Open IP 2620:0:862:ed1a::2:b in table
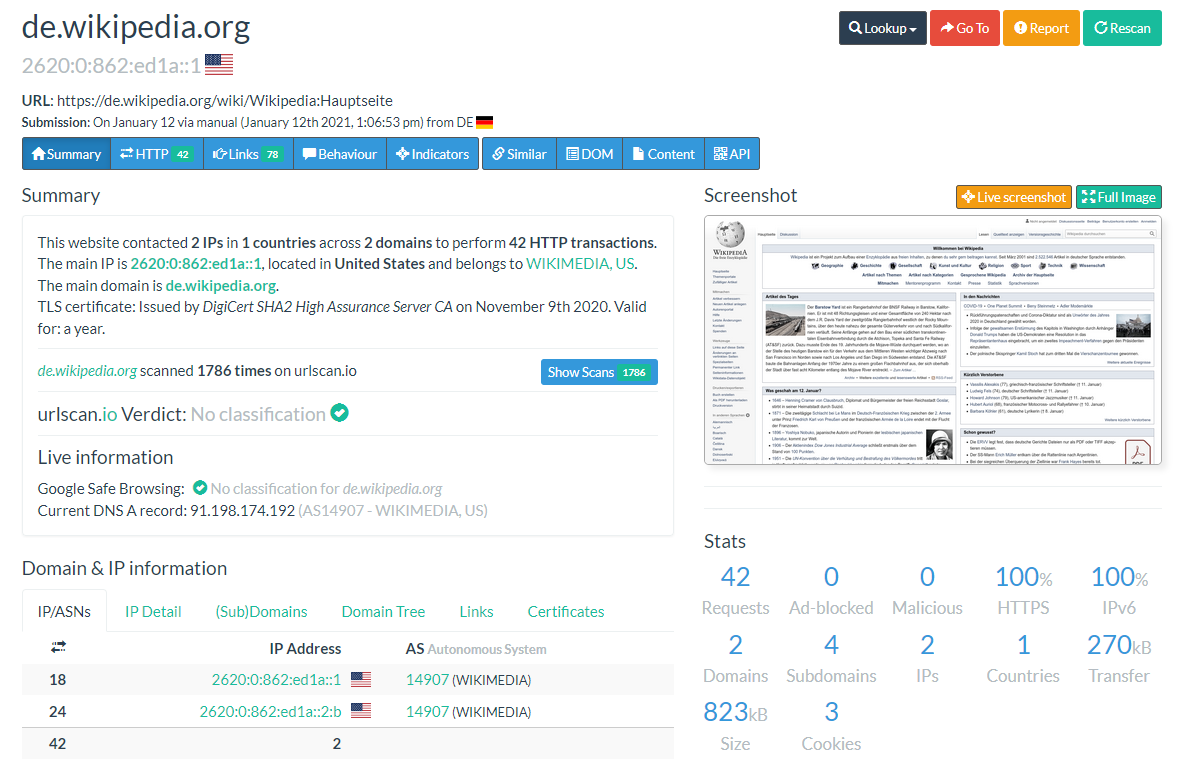 (x=270, y=711)
